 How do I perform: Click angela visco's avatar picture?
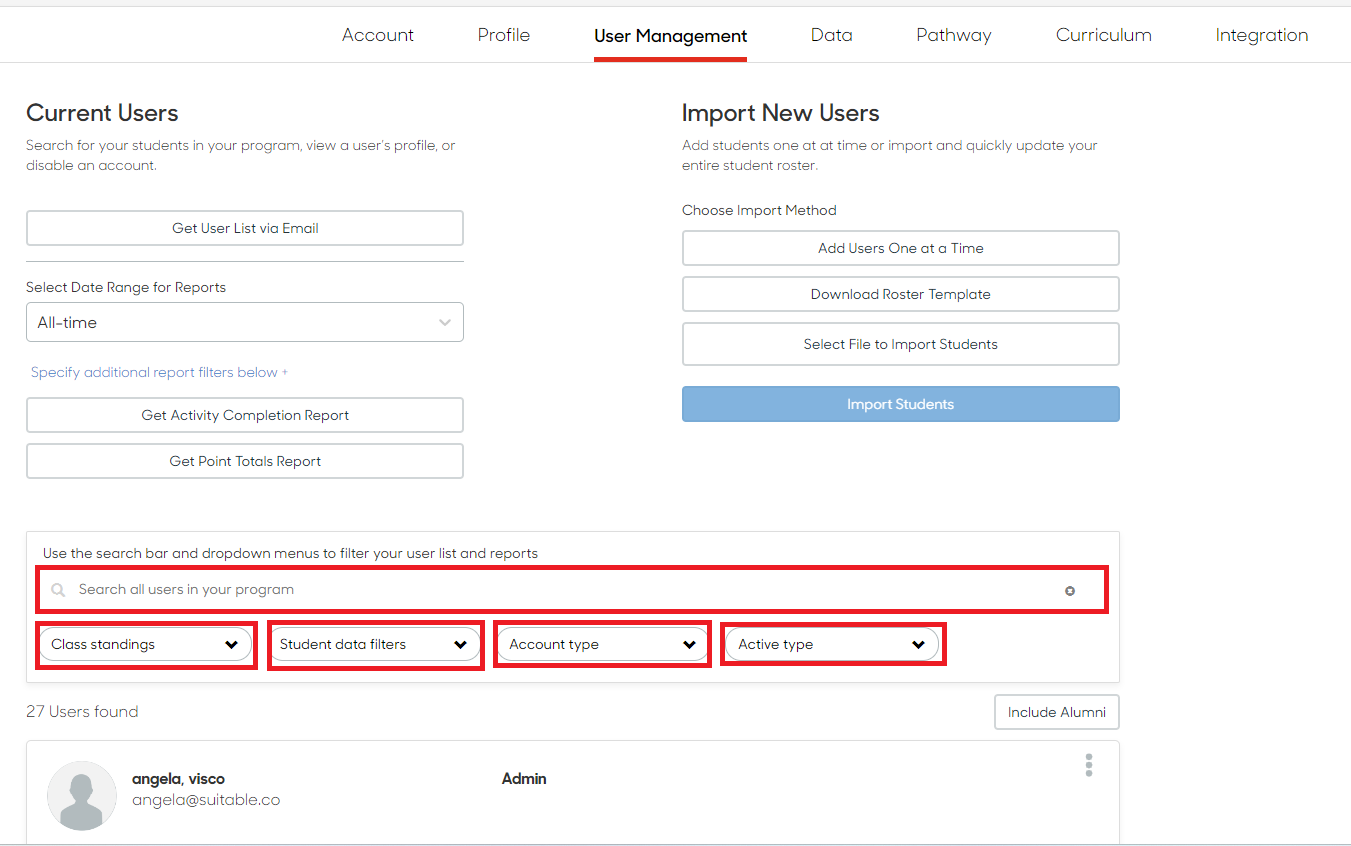coord(82,796)
